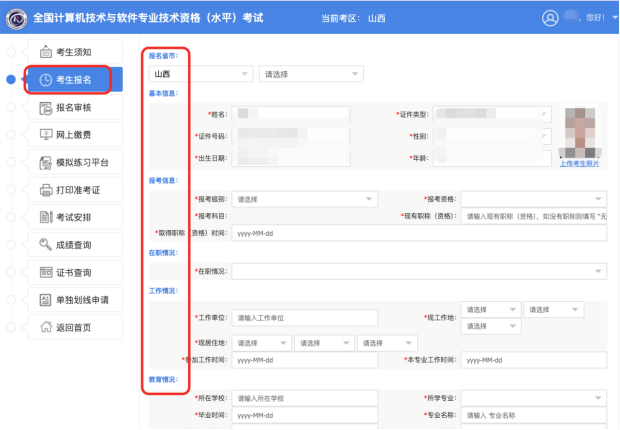Open the city 请选择 dropdown beside 山西

(x=311, y=74)
